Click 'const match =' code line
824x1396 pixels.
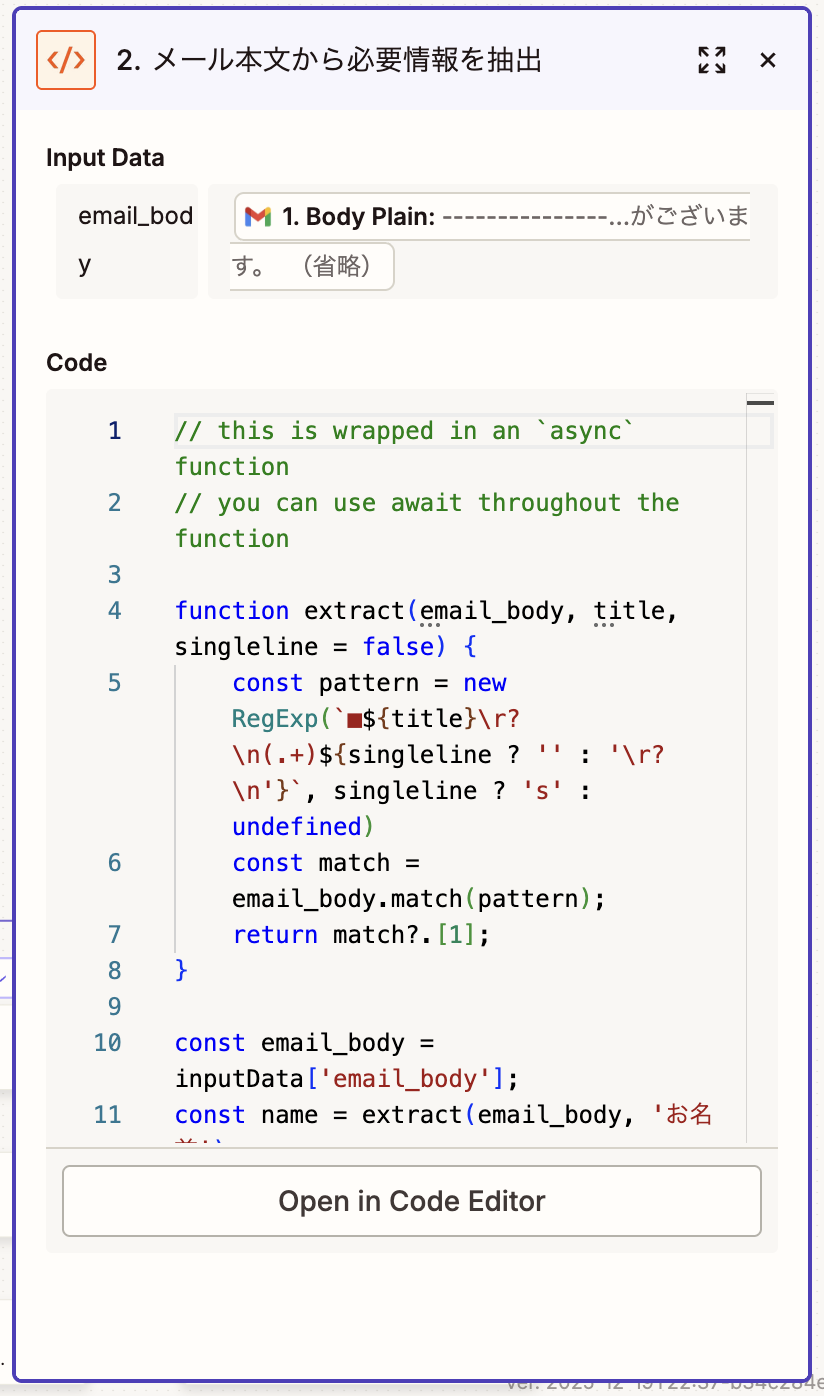pos(327,863)
